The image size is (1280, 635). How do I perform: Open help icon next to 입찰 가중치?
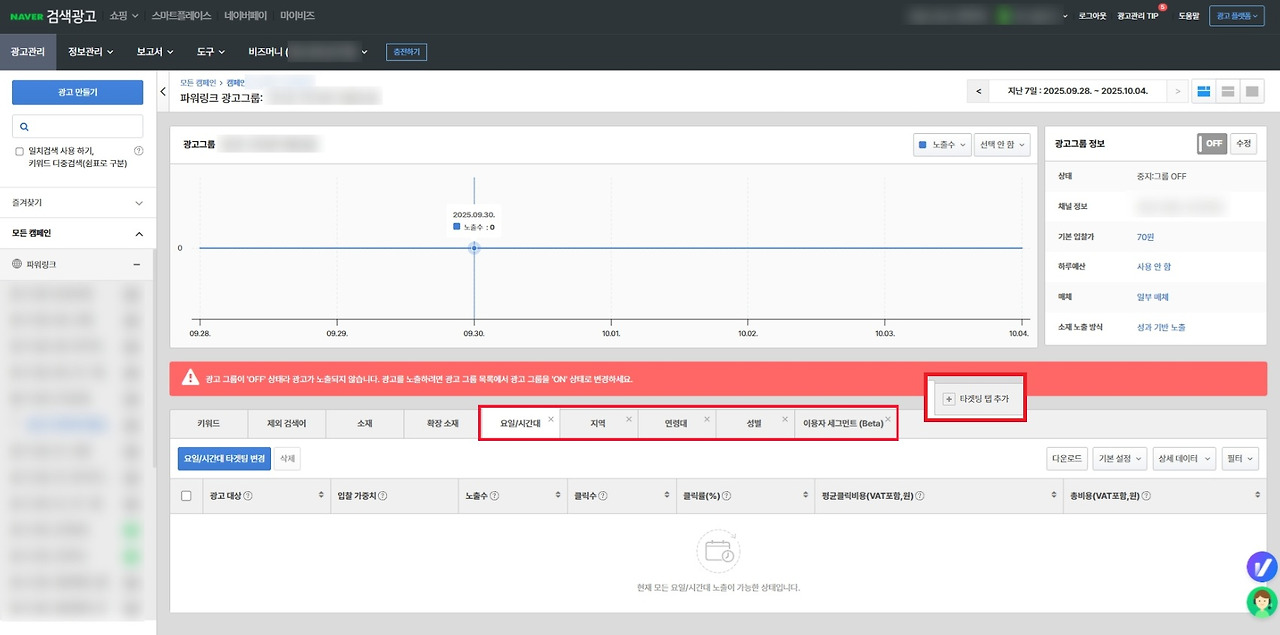point(382,495)
